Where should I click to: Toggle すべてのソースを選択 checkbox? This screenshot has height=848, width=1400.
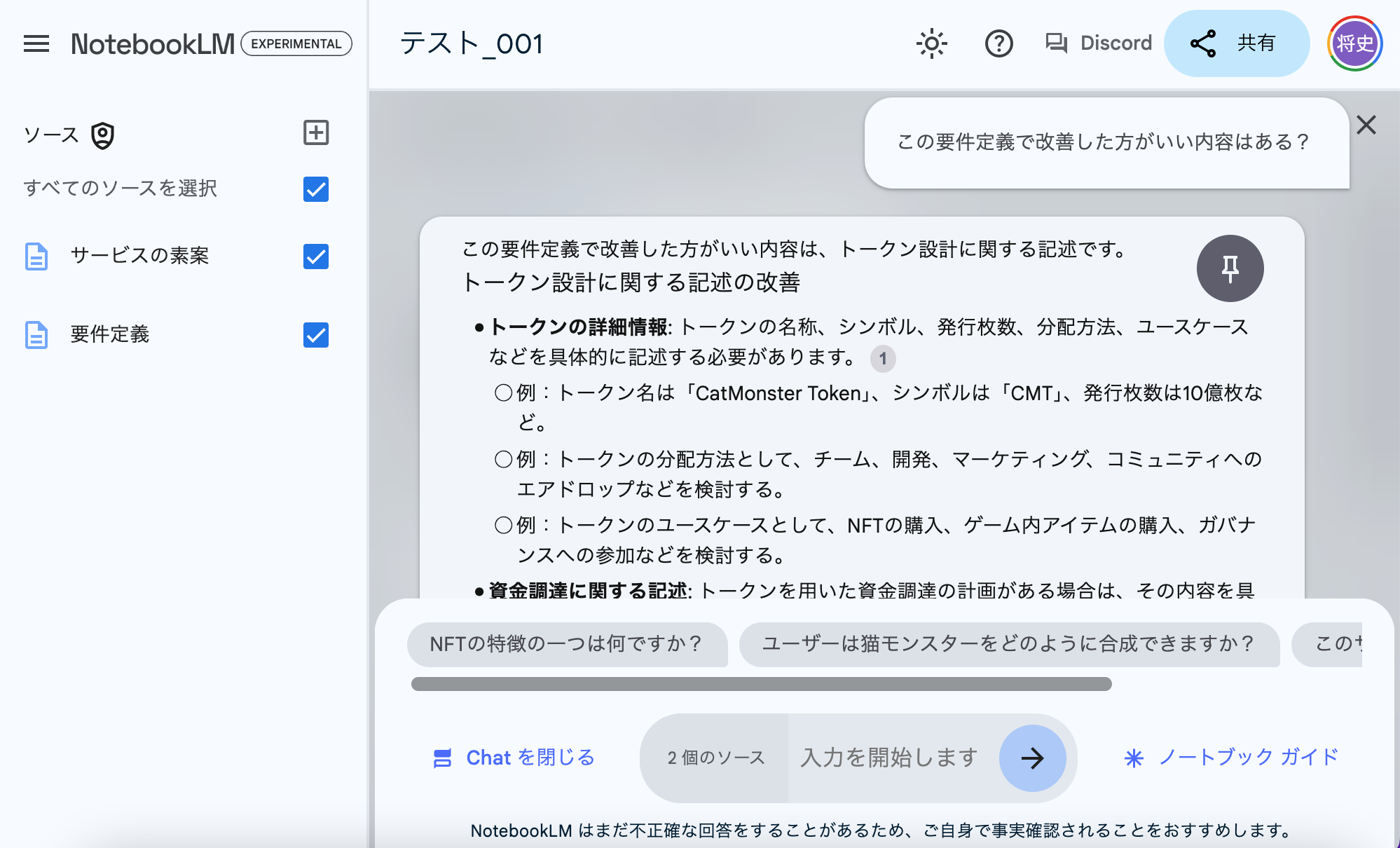[x=316, y=189]
